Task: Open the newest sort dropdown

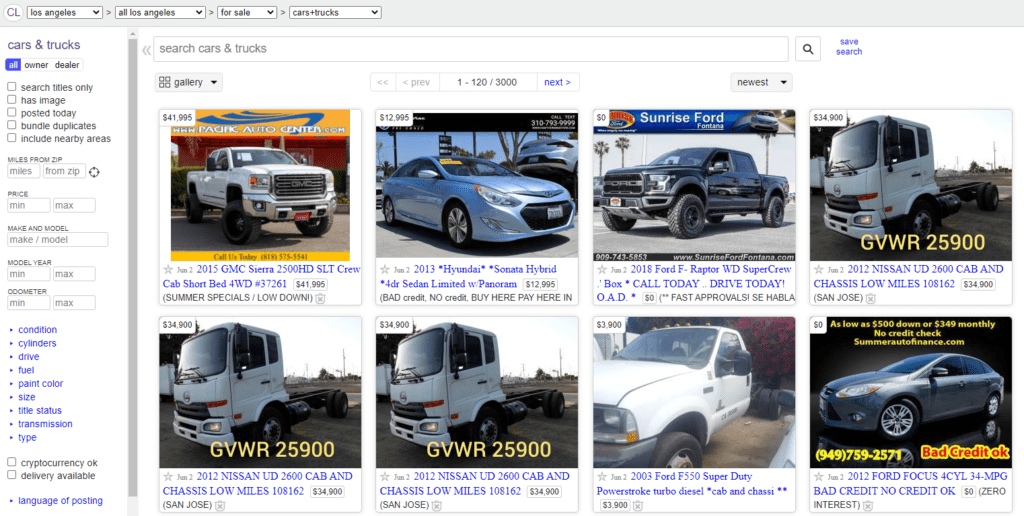Action: point(761,82)
